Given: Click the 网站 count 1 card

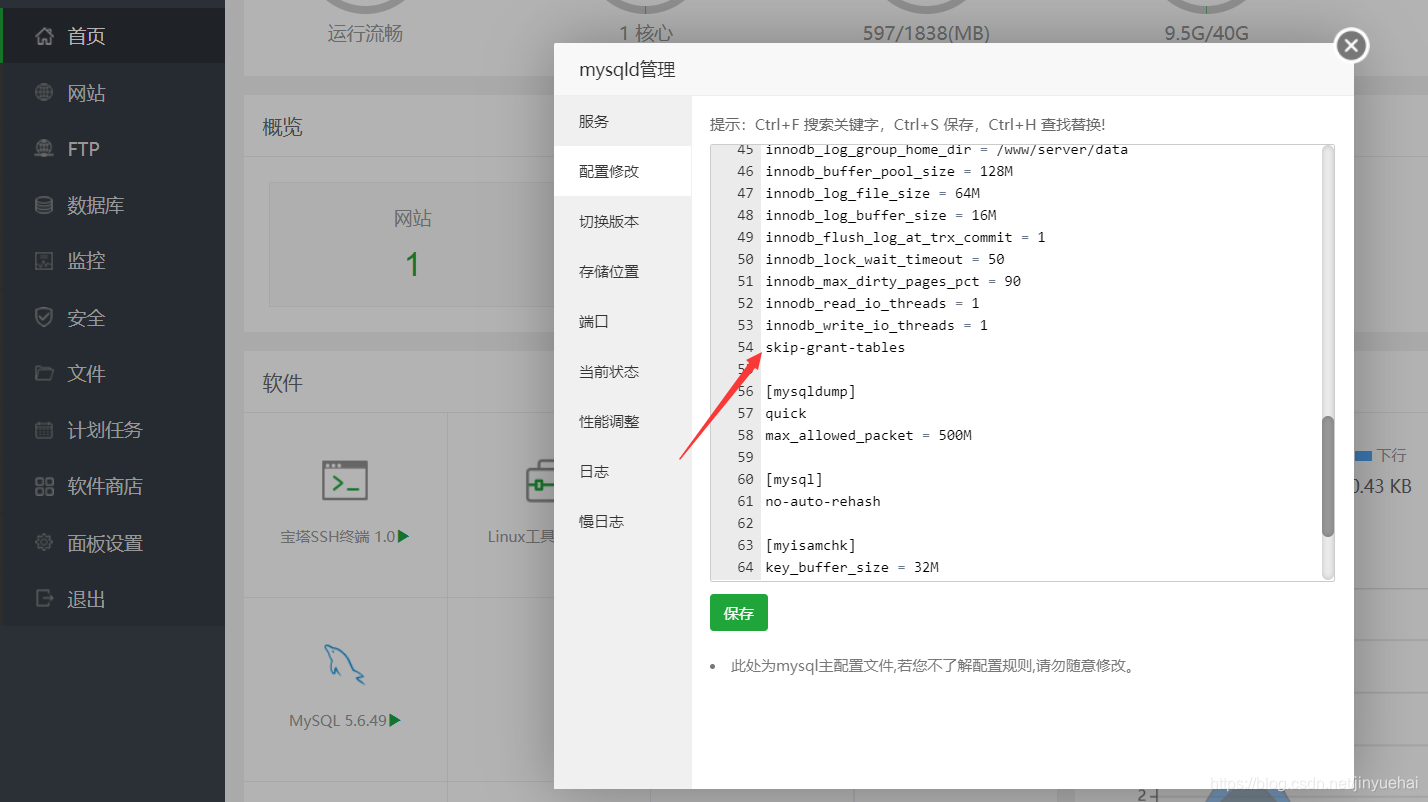Looking at the screenshot, I should [x=412, y=244].
